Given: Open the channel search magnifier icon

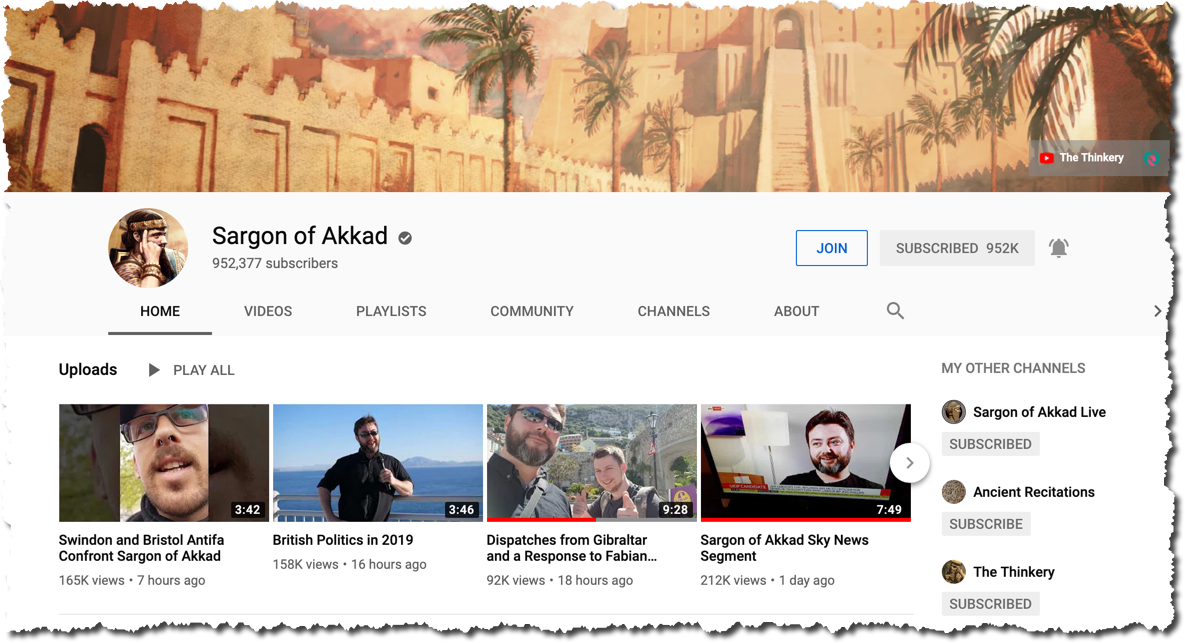Looking at the screenshot, I should 895,311.
